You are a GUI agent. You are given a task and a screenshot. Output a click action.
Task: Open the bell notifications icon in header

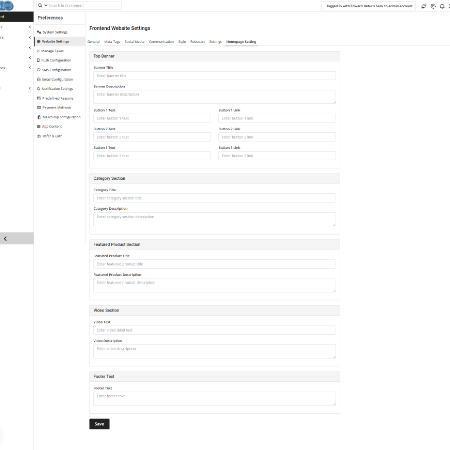[x=442, y=6]
